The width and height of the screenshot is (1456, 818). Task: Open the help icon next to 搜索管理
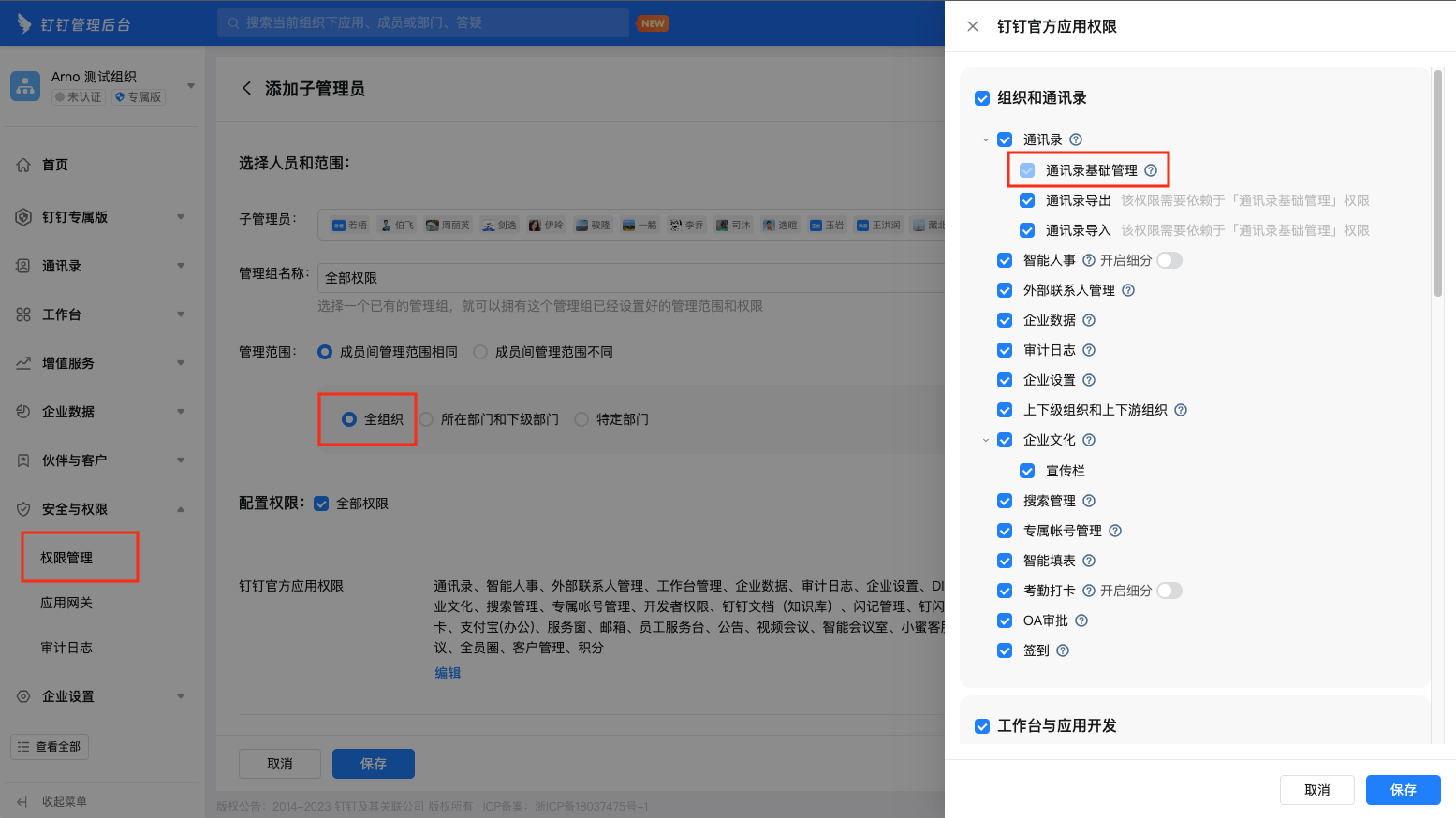coord(1089,501)
